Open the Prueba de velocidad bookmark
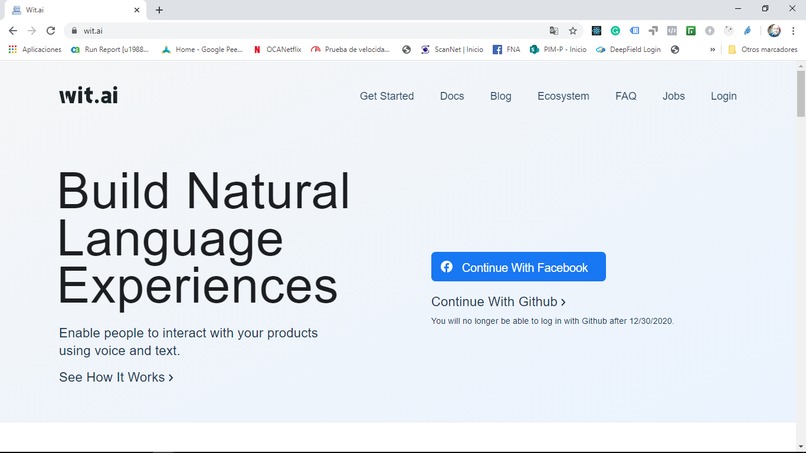Screen dimensions: 806x453 point(351,49)
